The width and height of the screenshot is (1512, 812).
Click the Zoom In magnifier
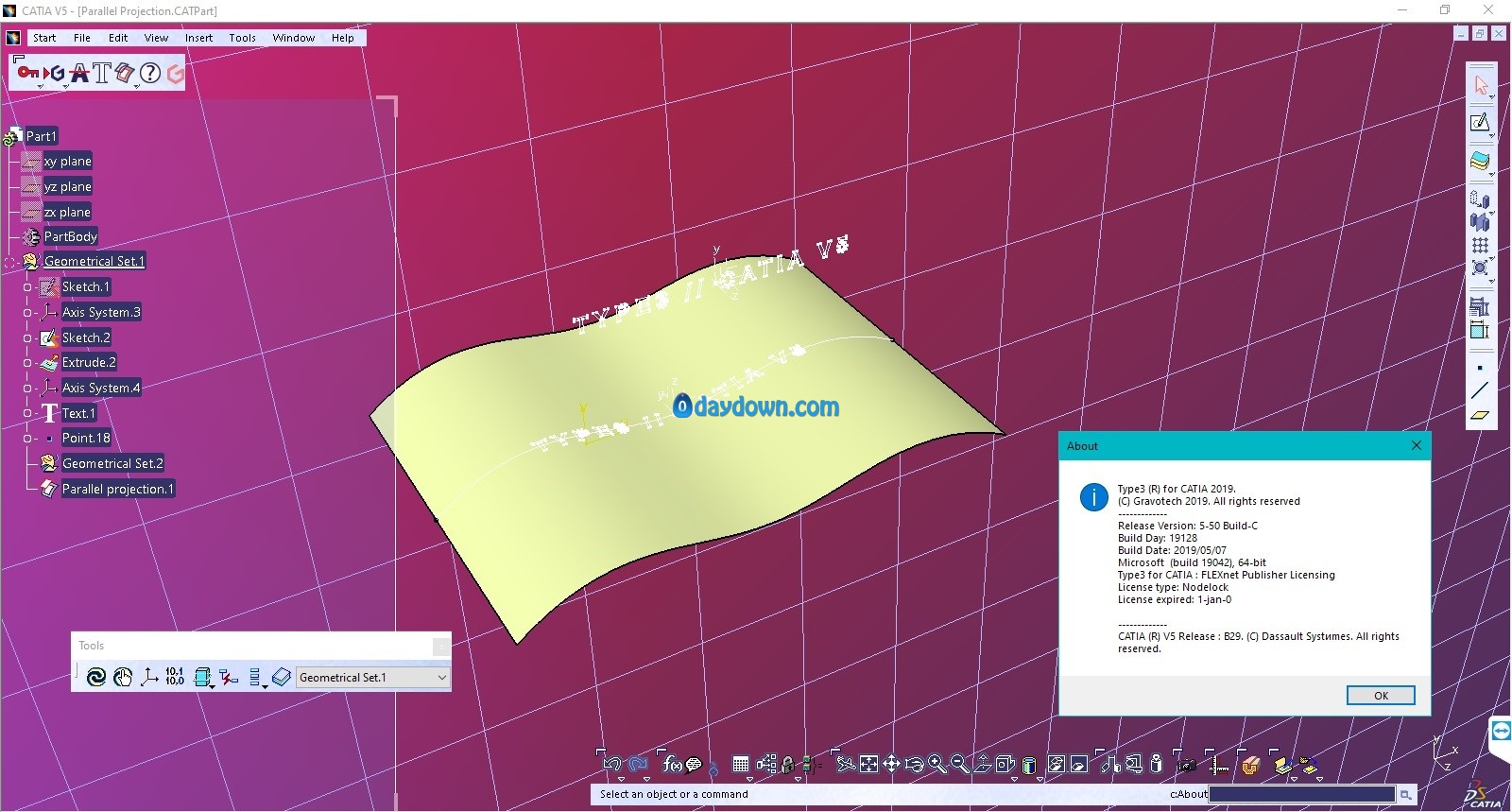pos(936,764)
